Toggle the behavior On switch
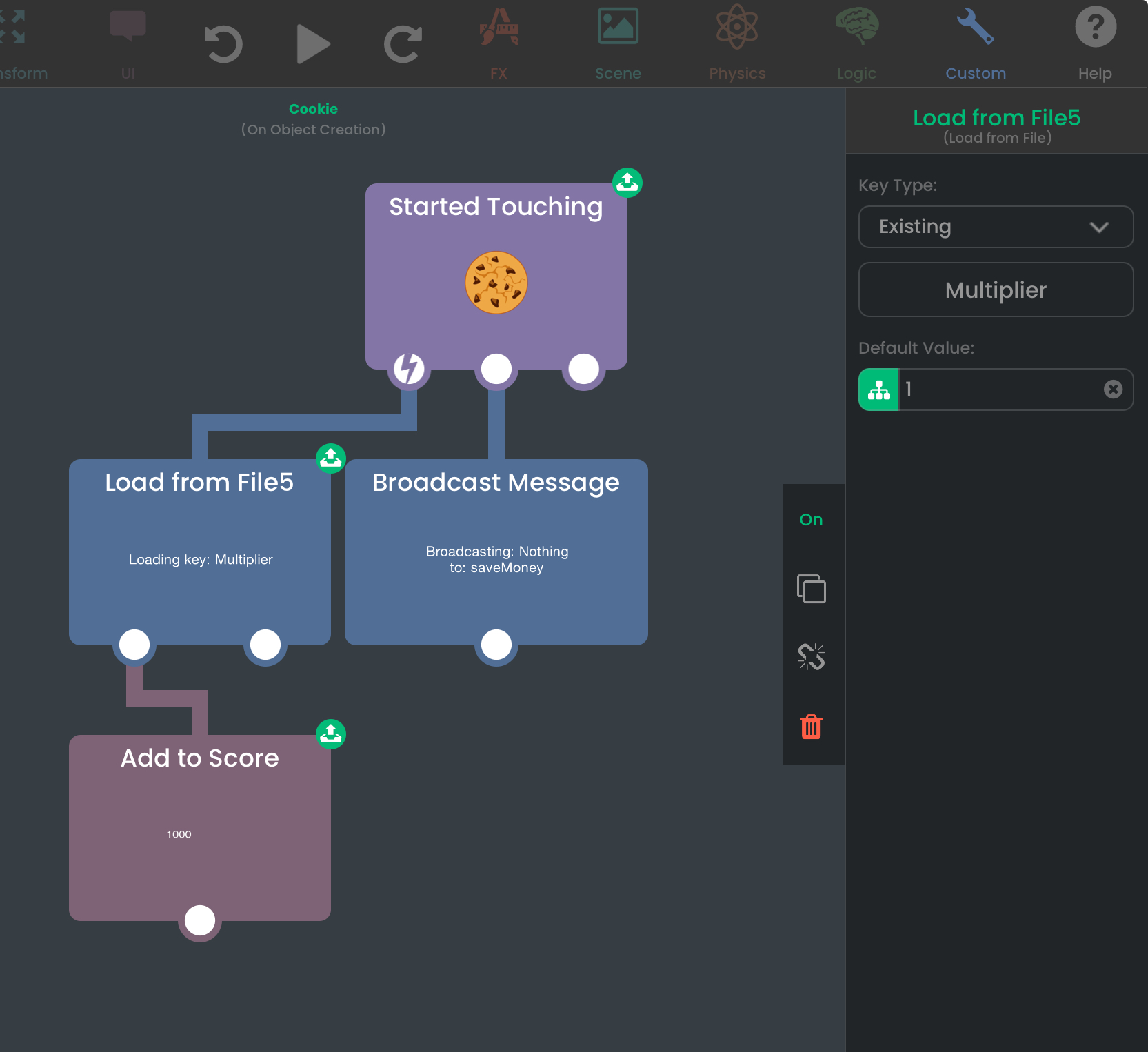Viewport: 1148px width, 1052px height. pyautogui.click(x=811, y=520)
